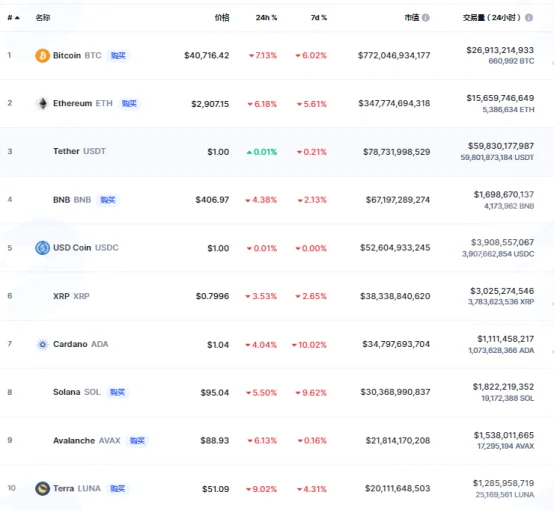
Task: Open the market cap info icon
Action: (x=426, y=17)
